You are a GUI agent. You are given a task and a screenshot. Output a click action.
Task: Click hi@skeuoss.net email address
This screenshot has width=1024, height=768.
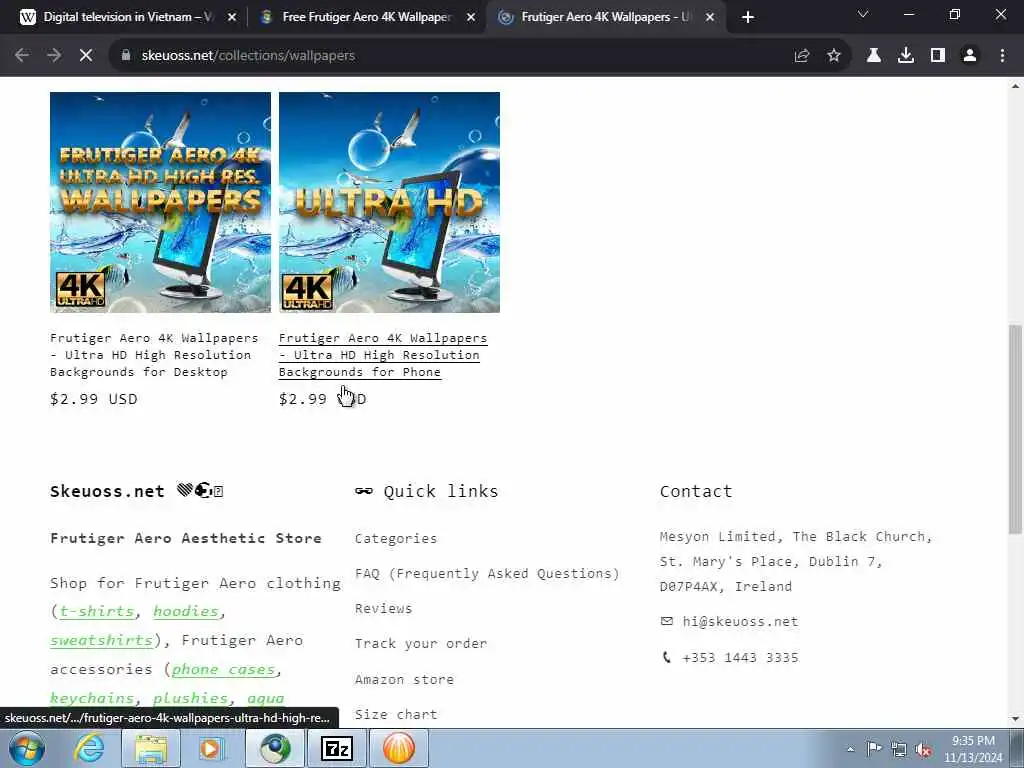[x=740, y=622]
